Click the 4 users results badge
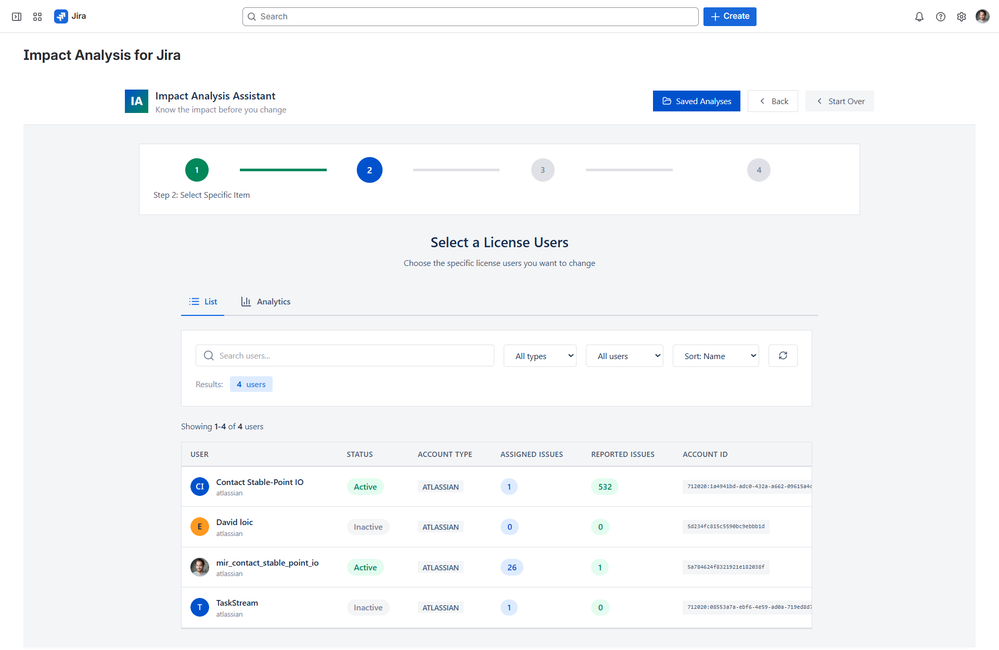The width and height of the screenshot is (999, 650). pyautogui.click(x=251, y=384)
